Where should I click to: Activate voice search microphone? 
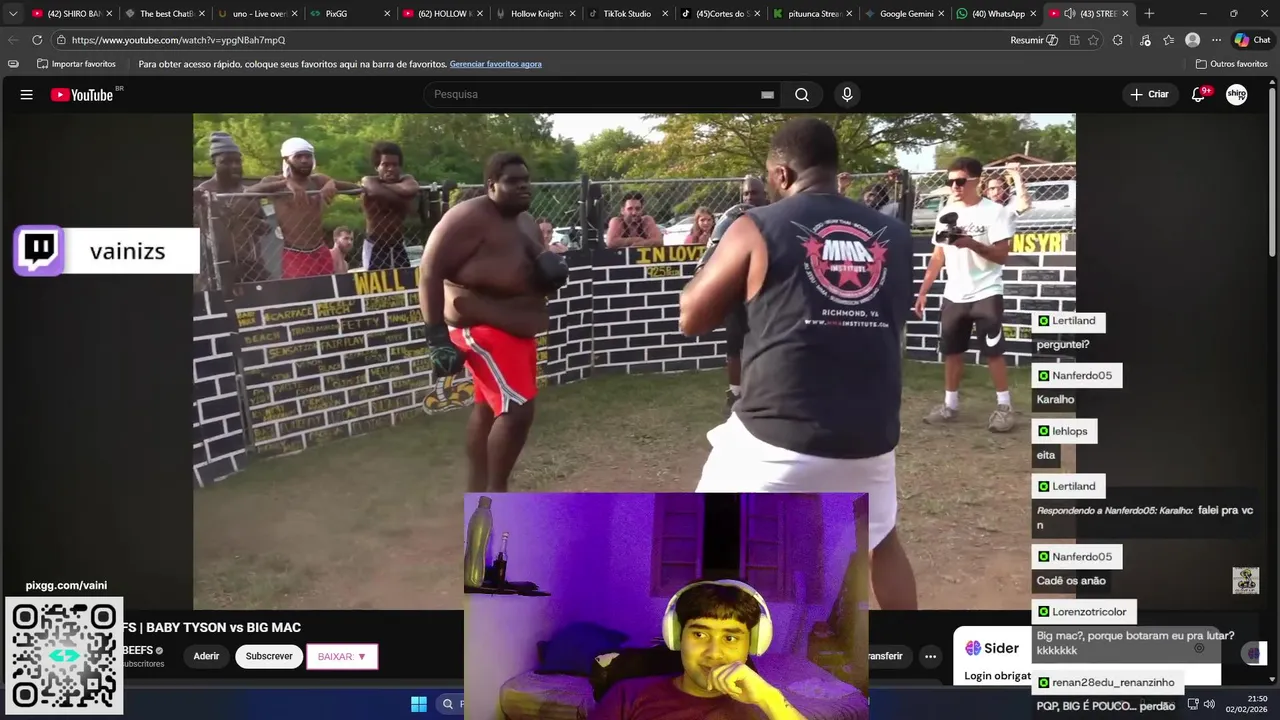847,95
